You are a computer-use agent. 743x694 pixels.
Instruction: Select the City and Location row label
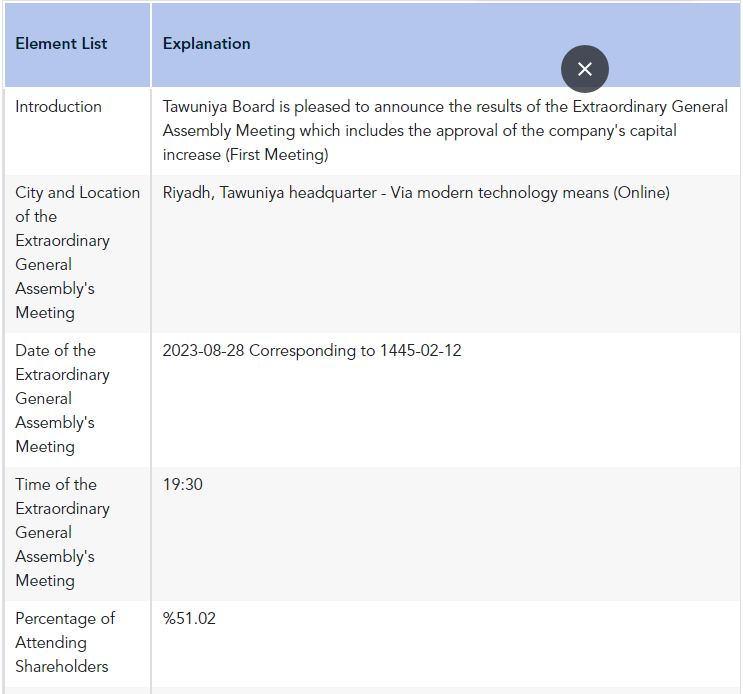click(77, 252)
